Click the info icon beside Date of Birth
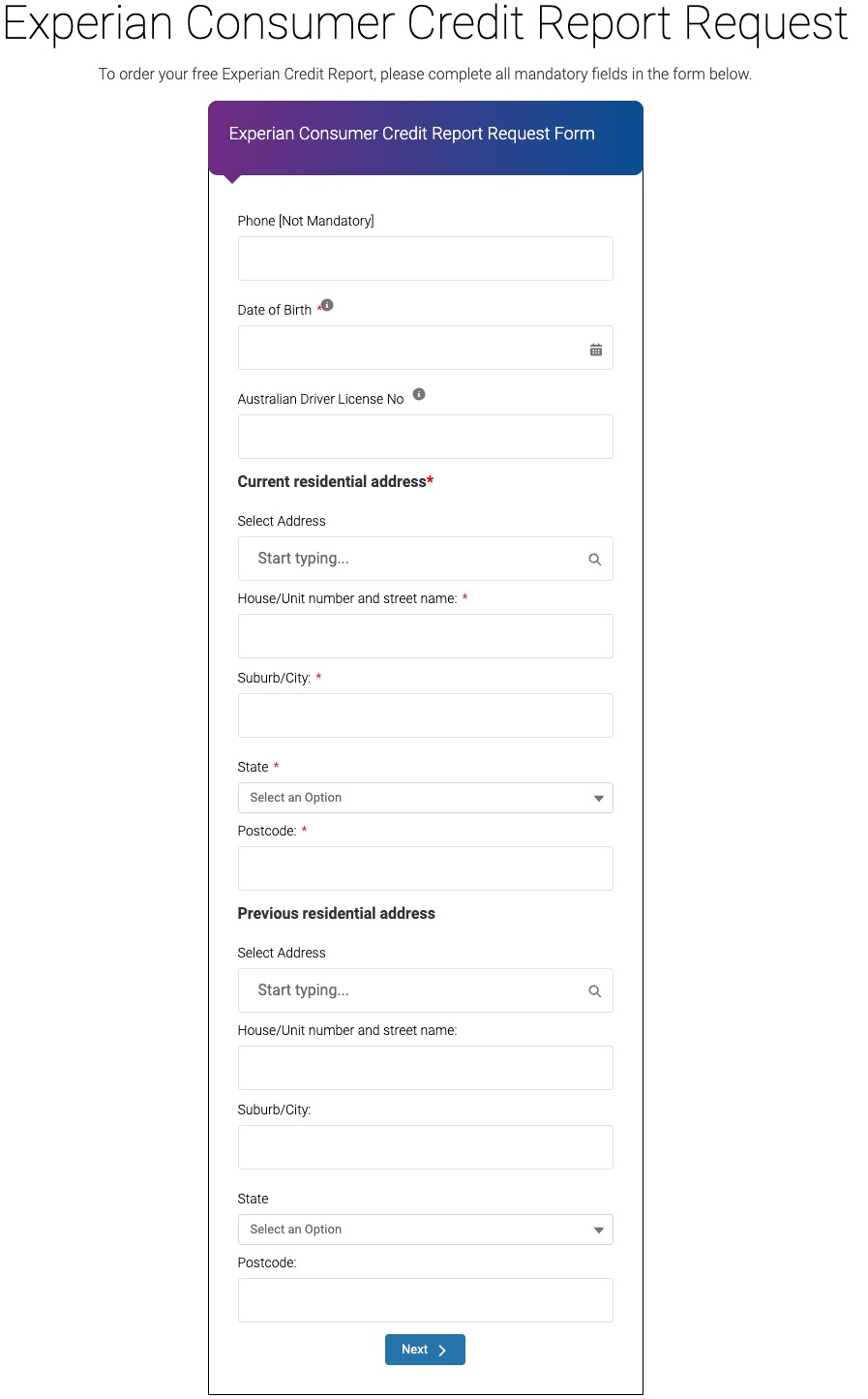The width and height of the screenshot is (868, 1399). [327, 305]
